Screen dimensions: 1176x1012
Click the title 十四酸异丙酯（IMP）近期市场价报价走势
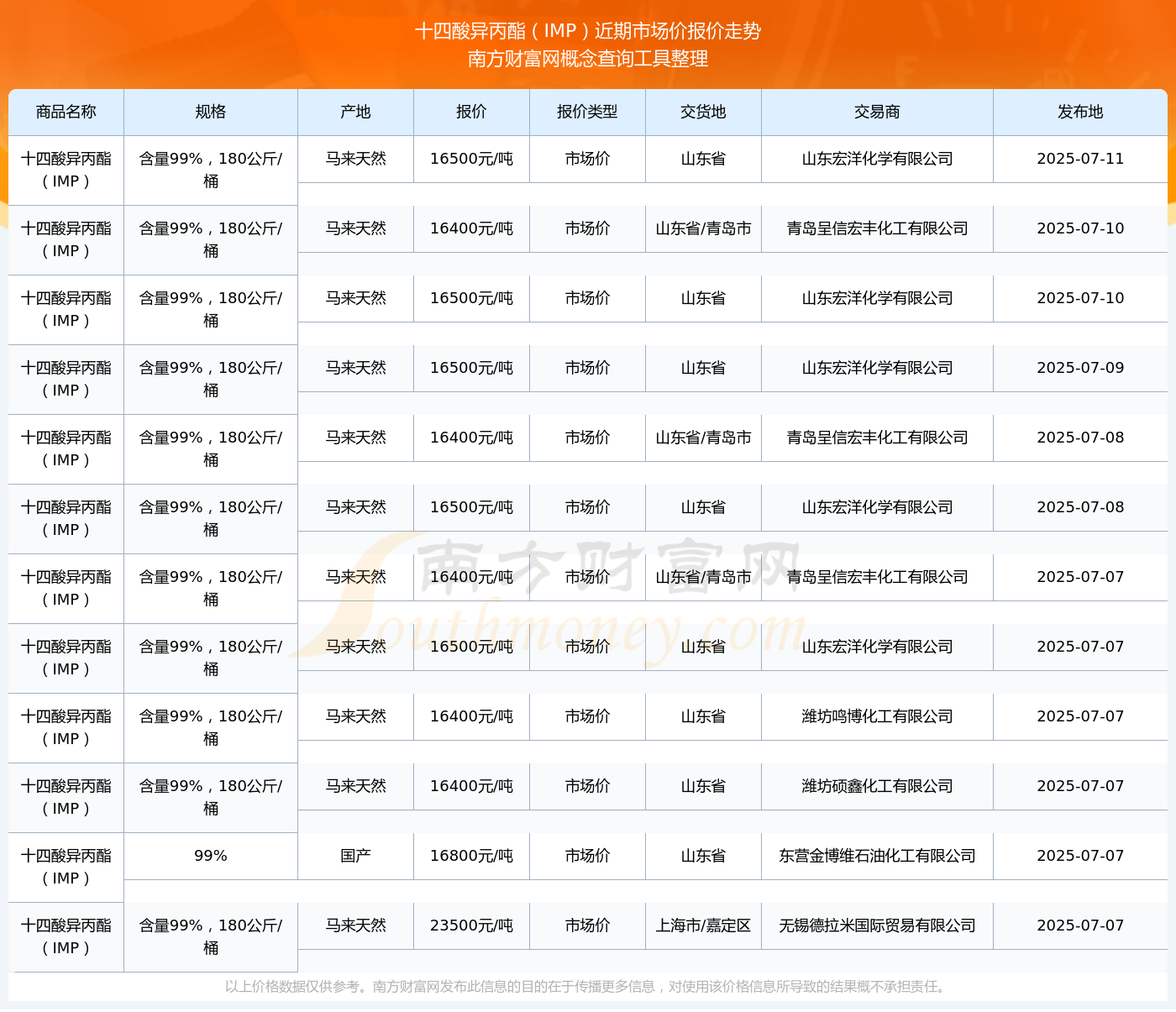(588, 31)
